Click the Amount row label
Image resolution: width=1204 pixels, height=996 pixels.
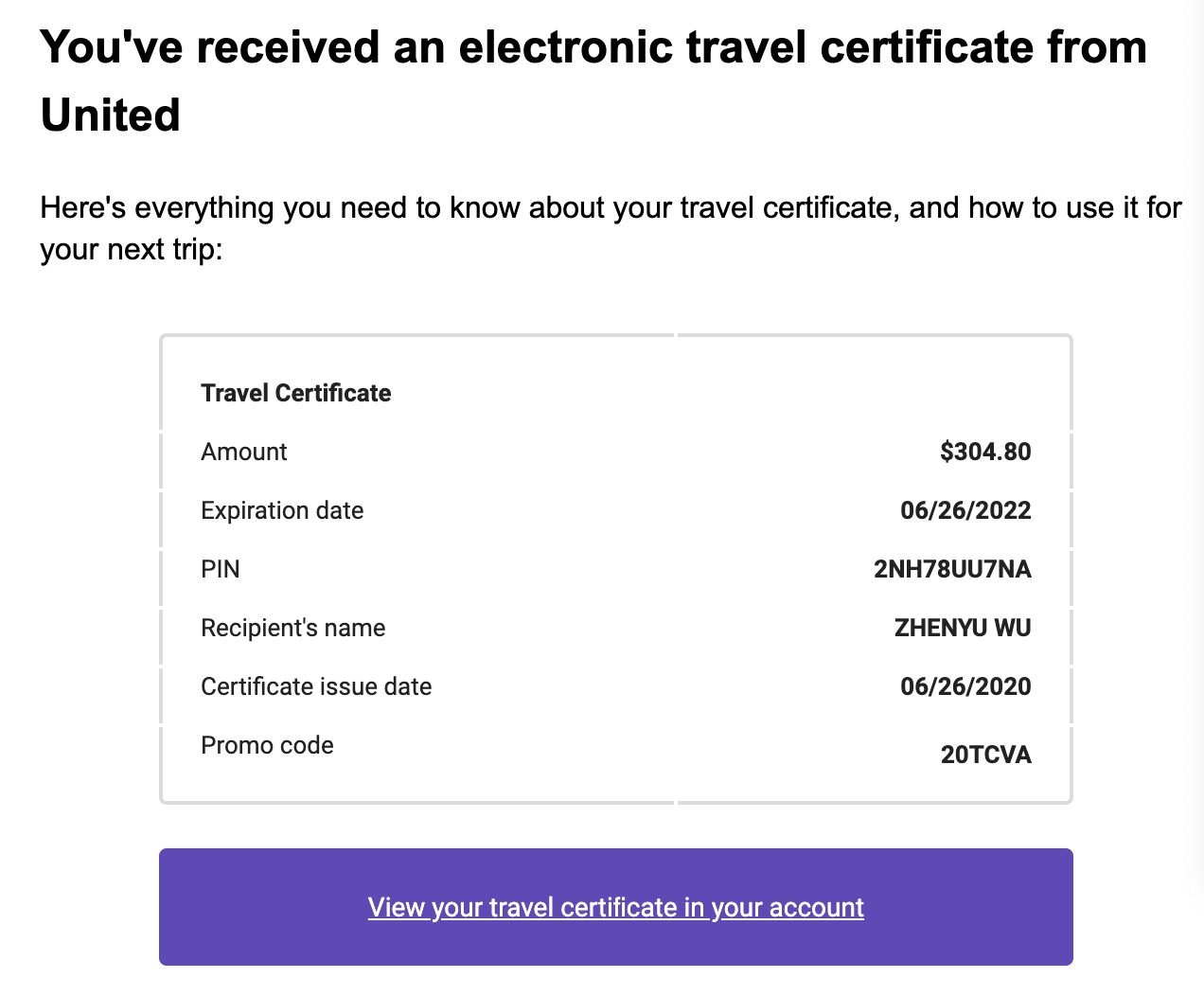pyautogui.click(x=244, y=452)
